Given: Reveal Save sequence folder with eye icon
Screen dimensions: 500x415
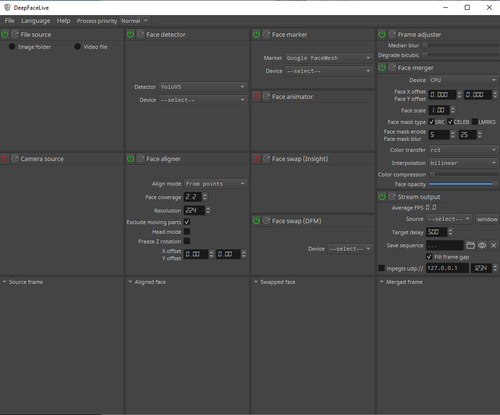Looking at the screenshot, I should (x=482, y=245).
